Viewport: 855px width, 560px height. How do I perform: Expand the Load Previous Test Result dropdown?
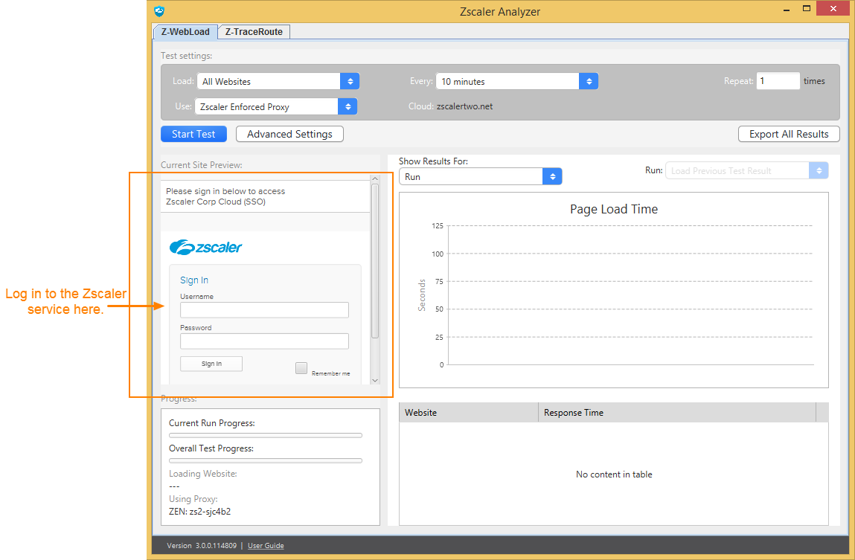pos(746,171)
